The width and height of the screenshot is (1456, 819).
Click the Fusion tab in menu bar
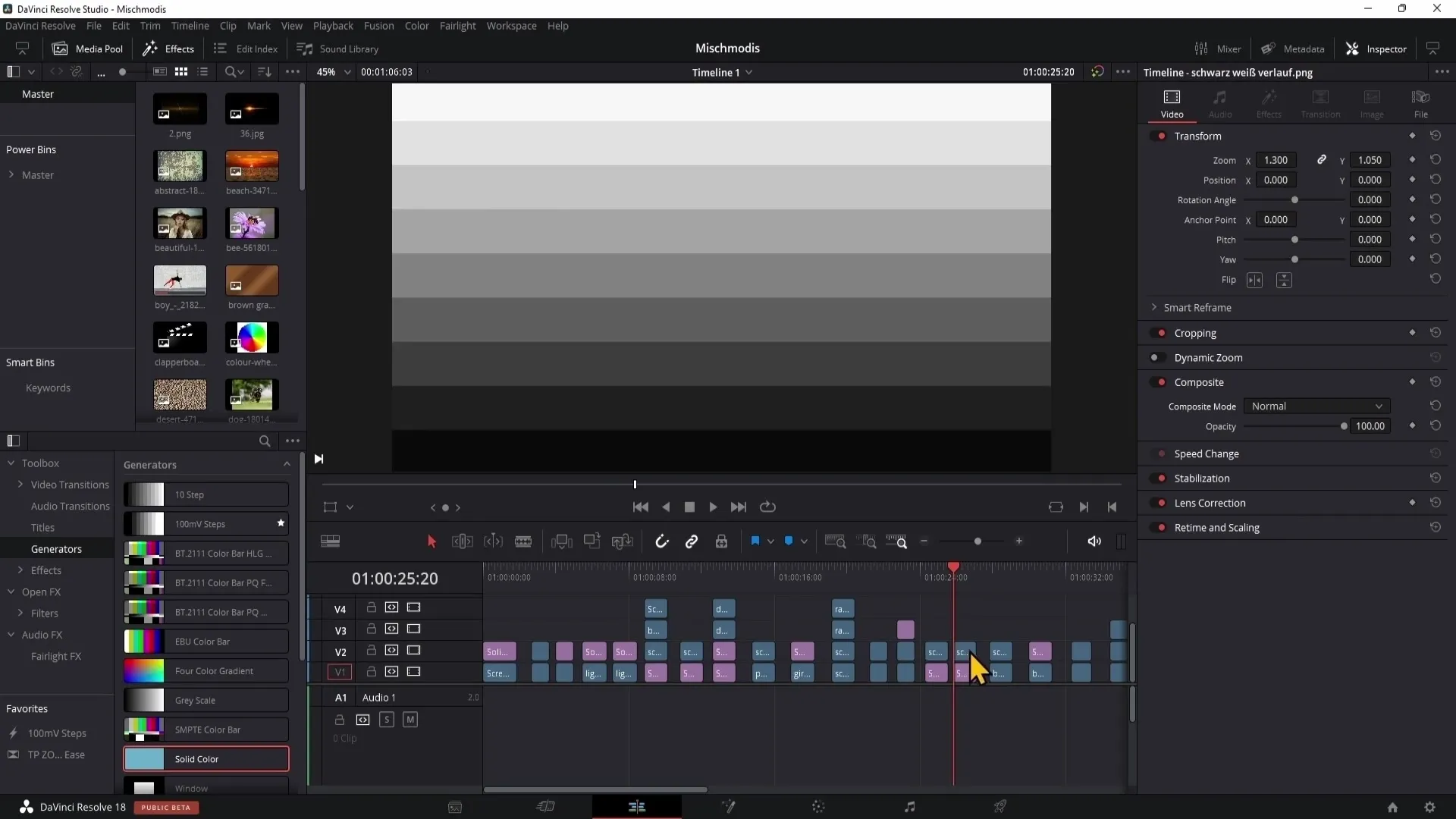[379, 25]
